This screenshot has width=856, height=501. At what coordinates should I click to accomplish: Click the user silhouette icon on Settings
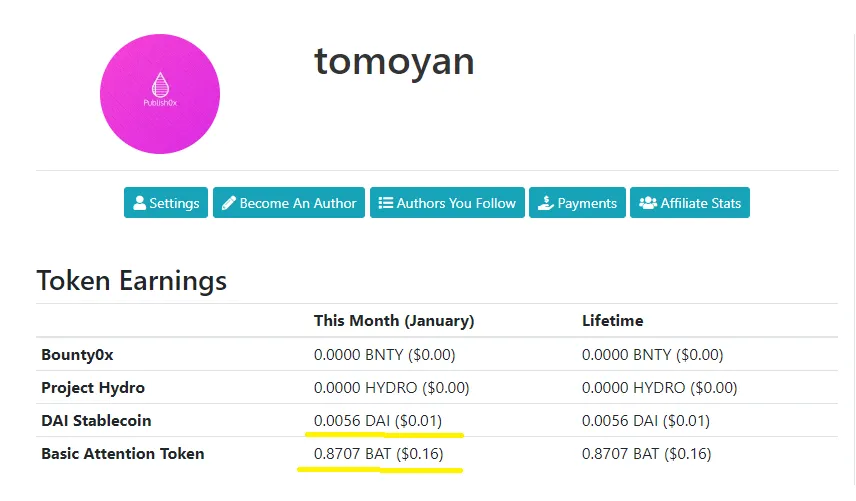140,203
